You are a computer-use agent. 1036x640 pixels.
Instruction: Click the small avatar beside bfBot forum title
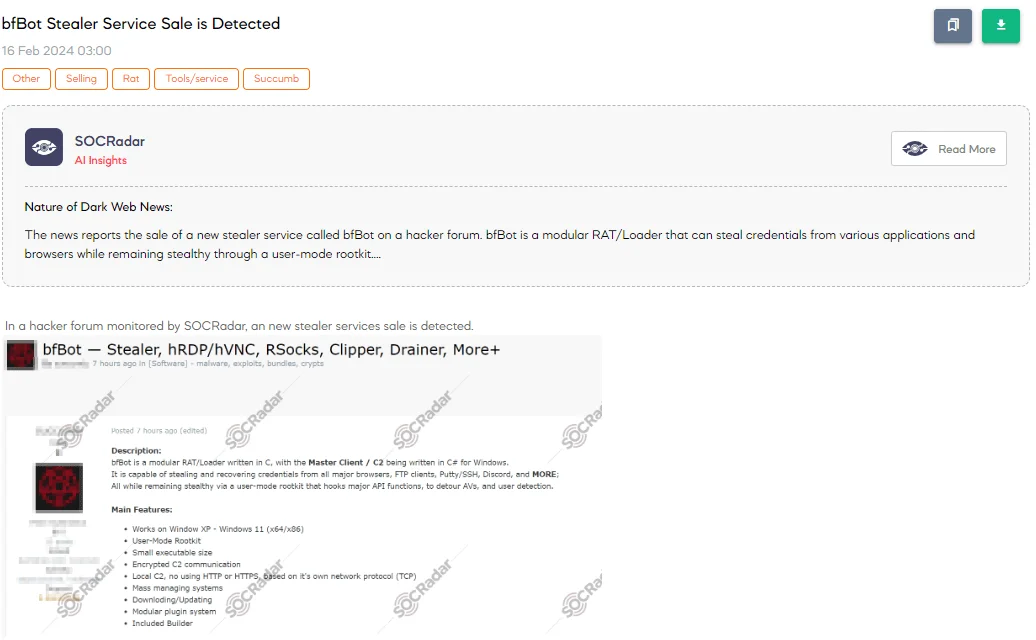click(20, 355)
